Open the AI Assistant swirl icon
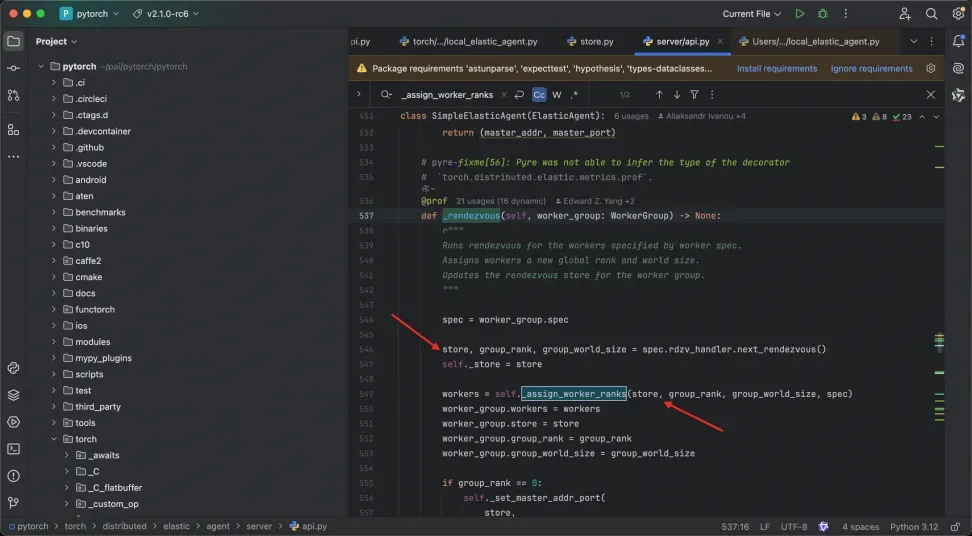 pos(958,68)
